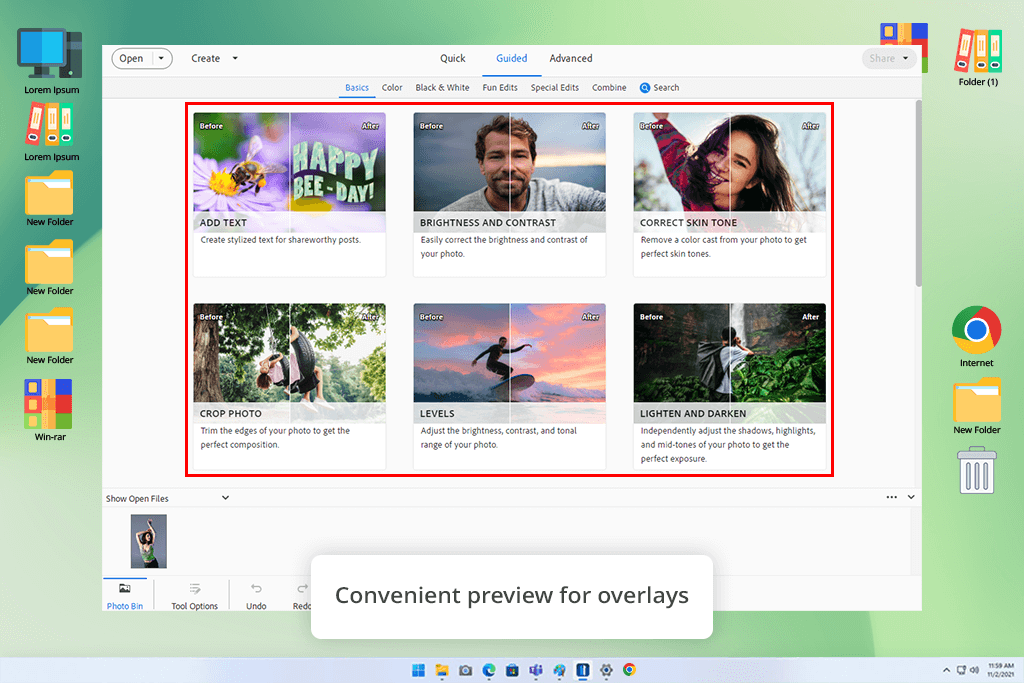Open Microsoft Edge from the taskbar
The height and width of the screenshot is (683, 1024).
[x=488, y=670]
